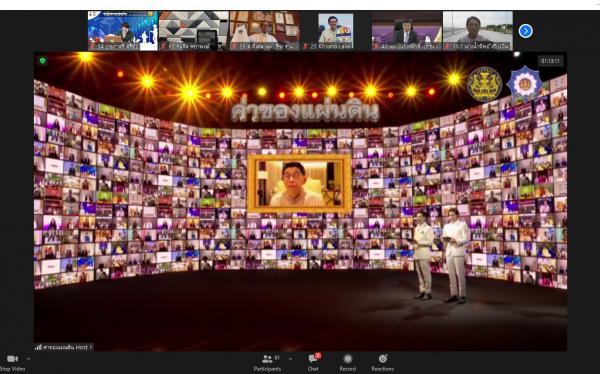Select the thumbnail of man with framed certificates
600x374 pixels.
pyautogui.click(x=265, y=31)
